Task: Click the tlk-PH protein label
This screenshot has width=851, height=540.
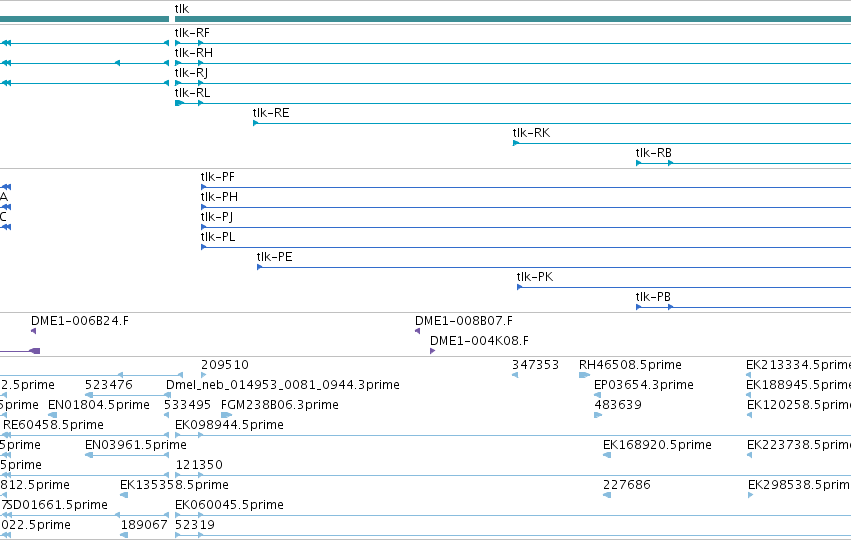Action: (219, 197)
